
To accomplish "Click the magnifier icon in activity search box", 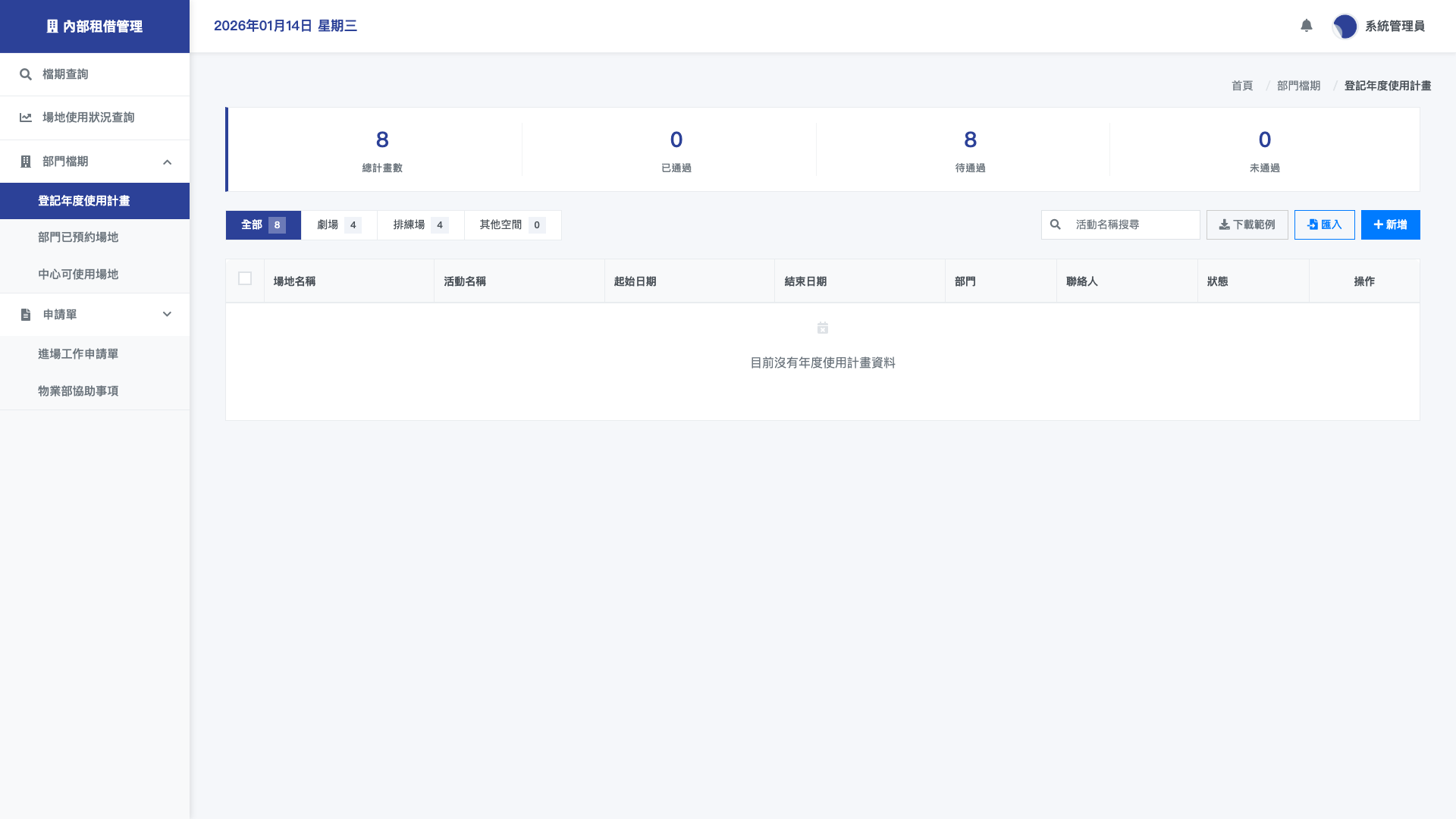I will [1056, 224].
